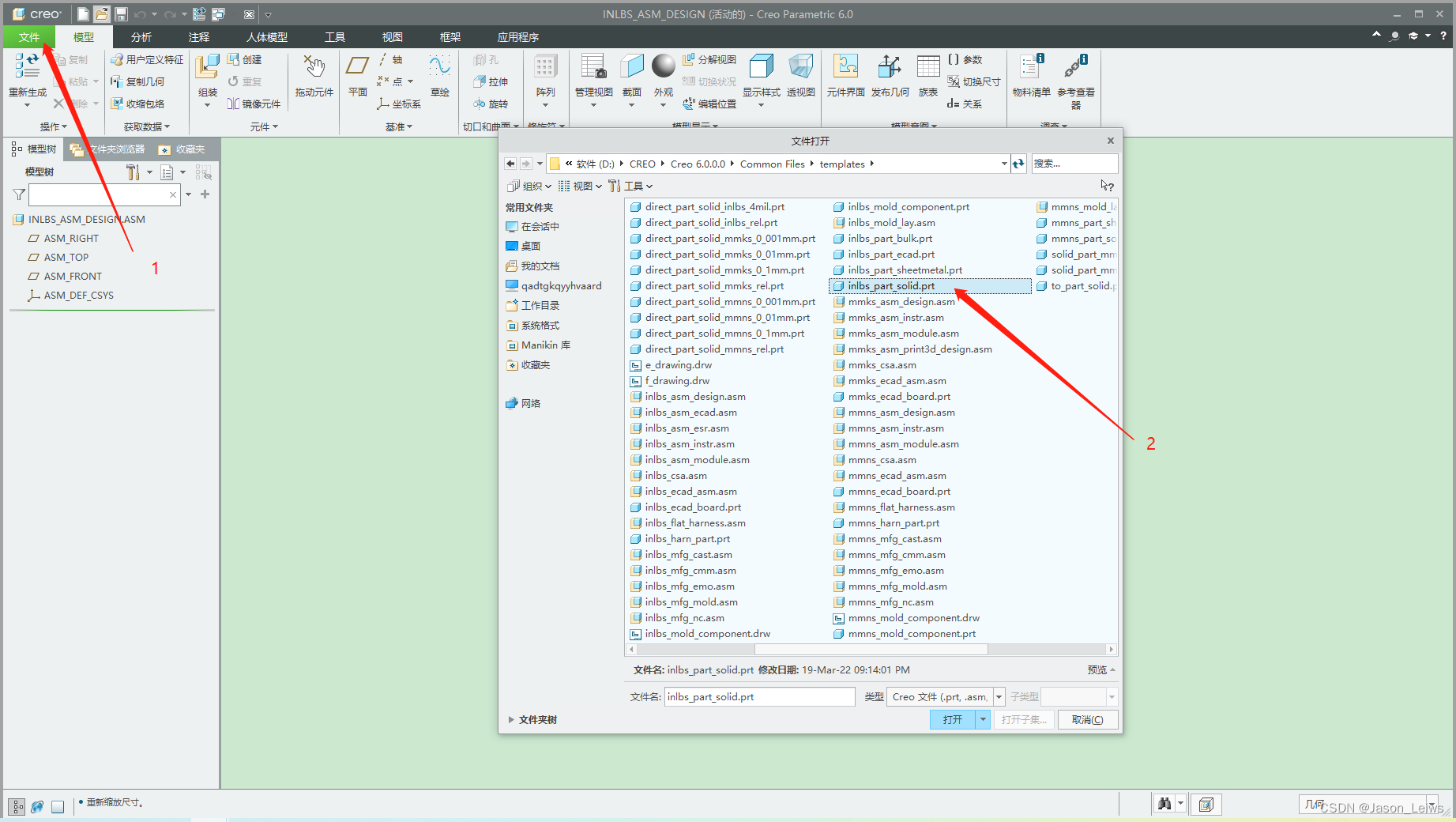The width and height of the screenshot is (1456, 822).
Task: Click the 关系 relations icon
Action: pos(954,104)
